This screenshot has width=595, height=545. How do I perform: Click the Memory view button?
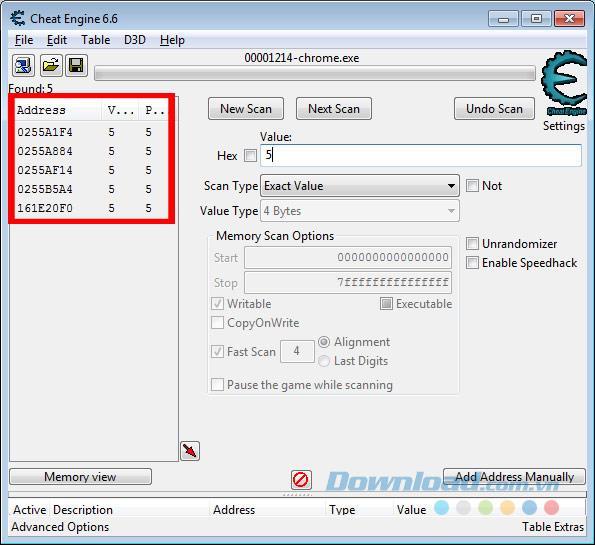(x=80, y=477)
